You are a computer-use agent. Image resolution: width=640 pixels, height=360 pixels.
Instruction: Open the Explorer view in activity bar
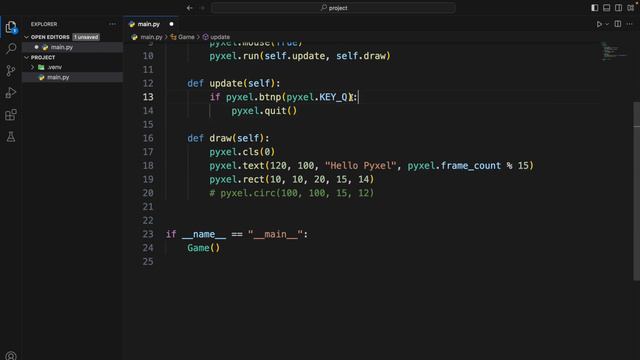tap(11, 27)
